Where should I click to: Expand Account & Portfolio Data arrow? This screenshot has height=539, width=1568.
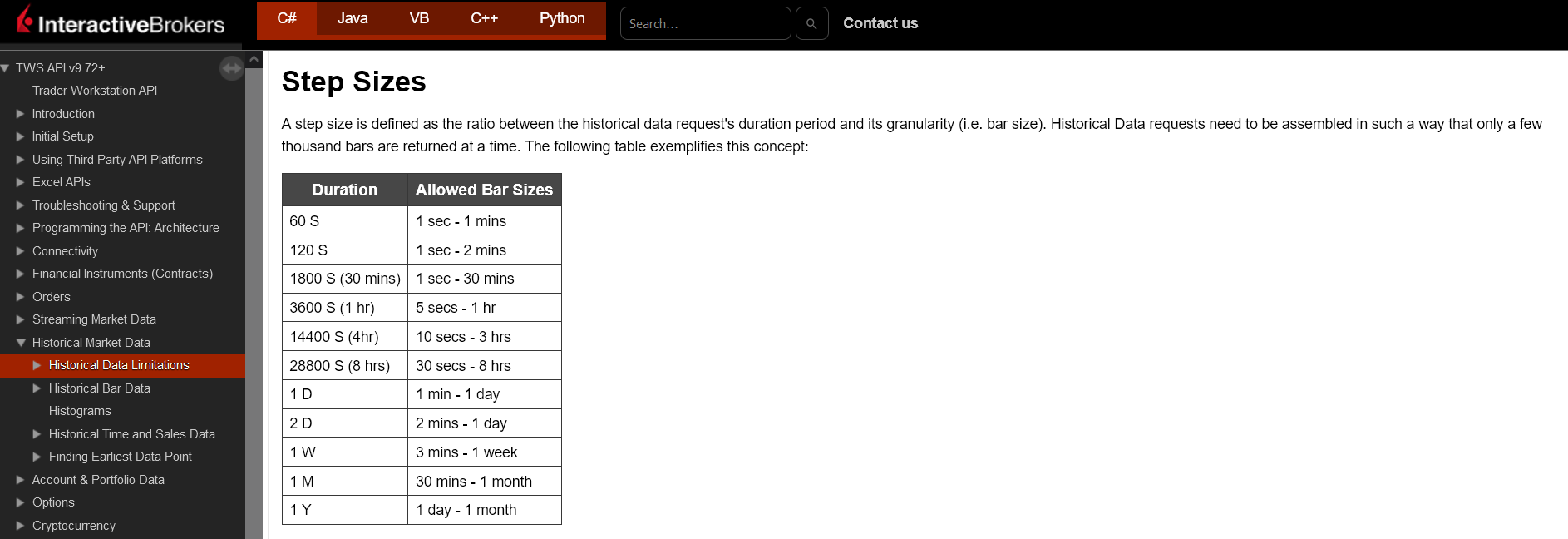(x=21, y=480)
